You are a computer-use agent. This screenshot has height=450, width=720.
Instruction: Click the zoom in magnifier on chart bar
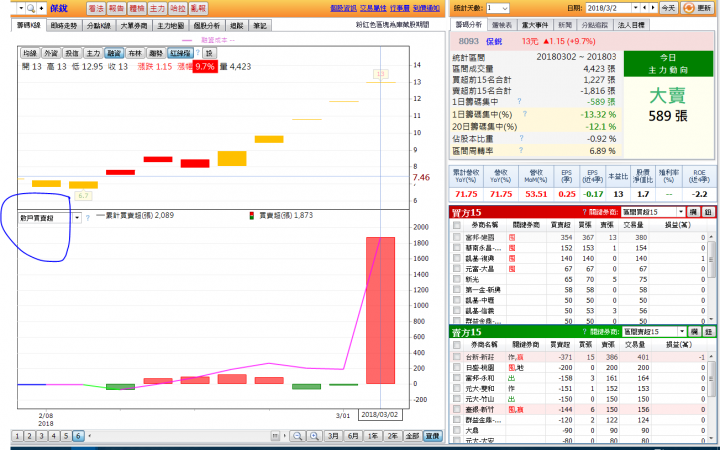314,436
